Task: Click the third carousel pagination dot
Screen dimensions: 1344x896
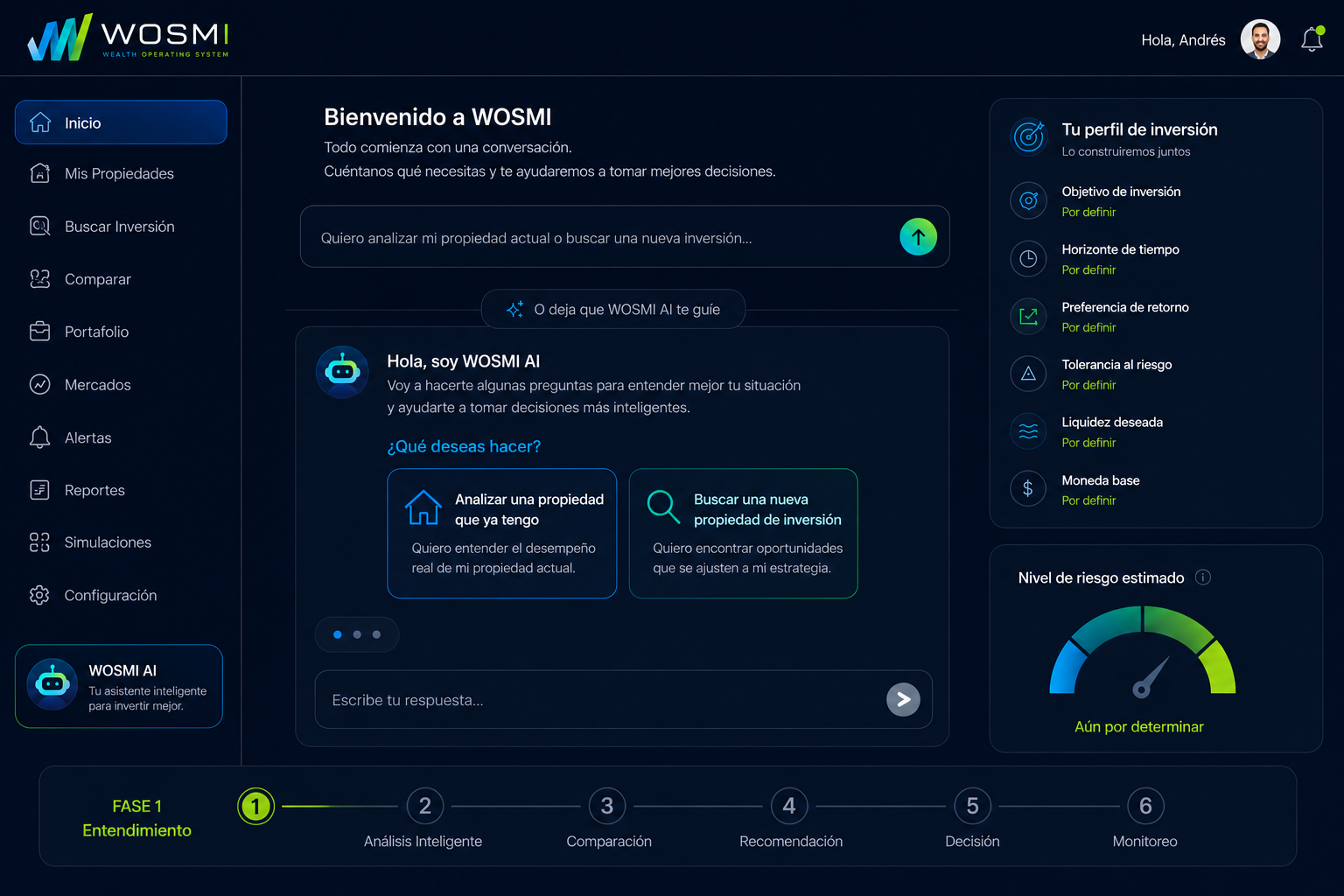Action: click(x=376, y=634)
